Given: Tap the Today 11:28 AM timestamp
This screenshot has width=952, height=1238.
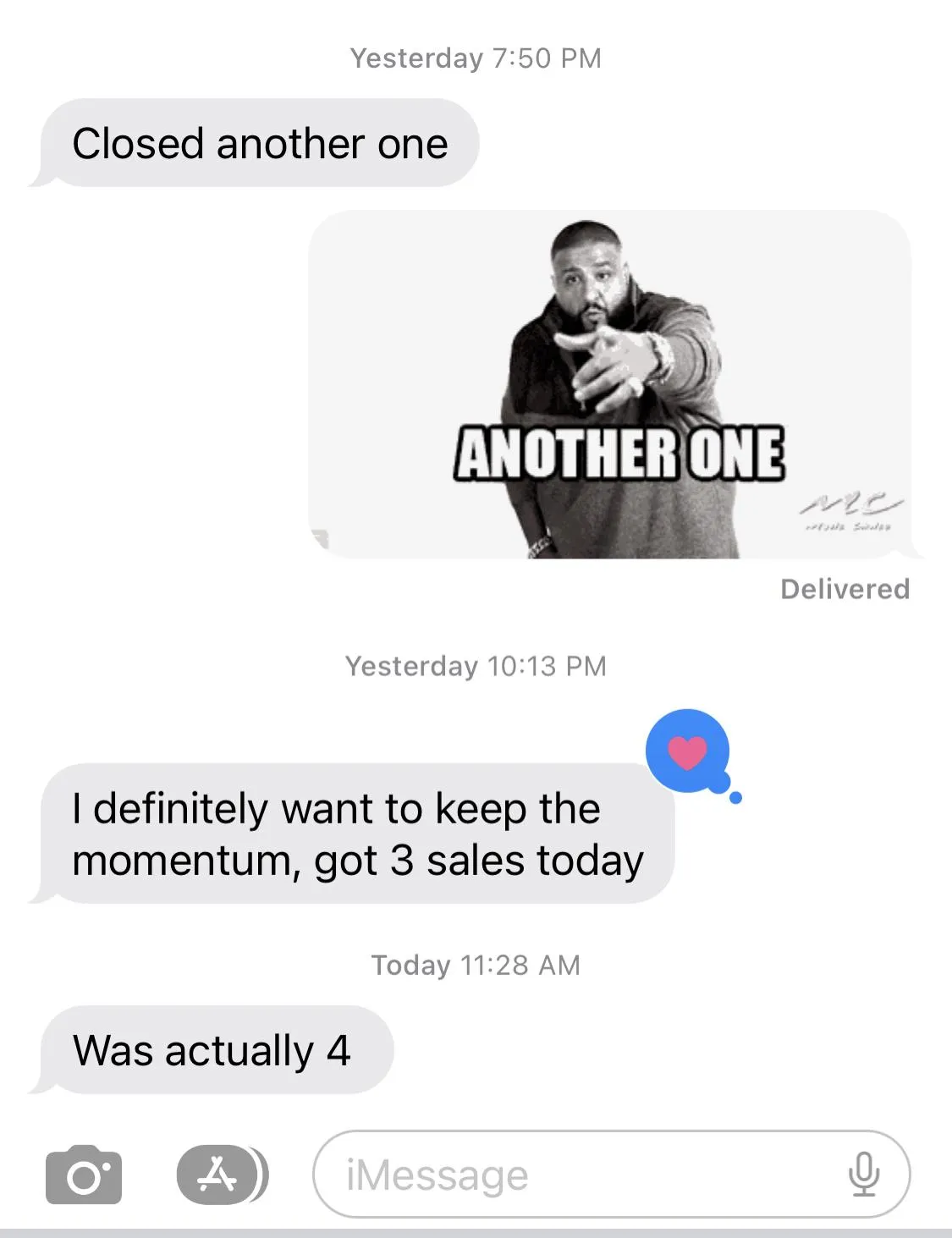Looking at the screenshot, I should (x=476, y=965).
